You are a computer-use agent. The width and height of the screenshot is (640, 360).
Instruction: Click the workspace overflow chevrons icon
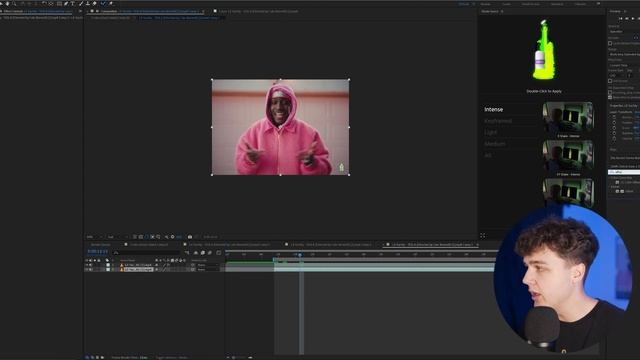[x=598, y=4]
